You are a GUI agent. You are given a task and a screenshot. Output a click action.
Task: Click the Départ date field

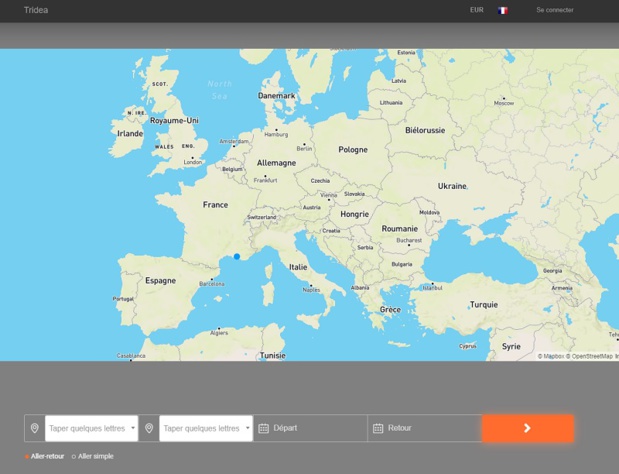pos(315,428)
